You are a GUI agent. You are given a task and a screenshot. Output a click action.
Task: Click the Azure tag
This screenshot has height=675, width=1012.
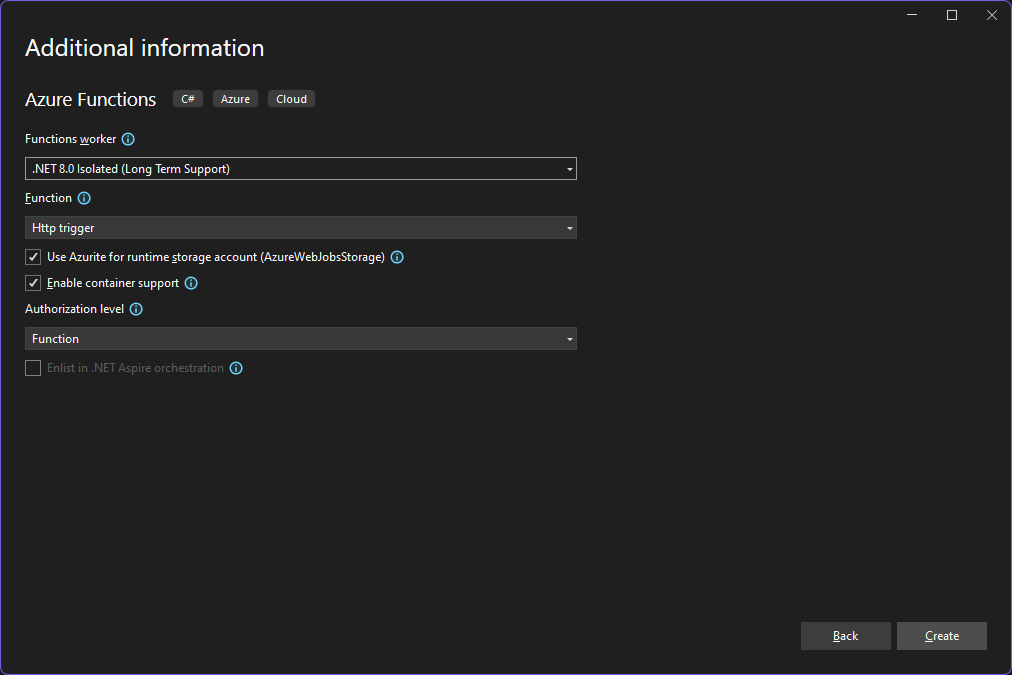[235, 99]
